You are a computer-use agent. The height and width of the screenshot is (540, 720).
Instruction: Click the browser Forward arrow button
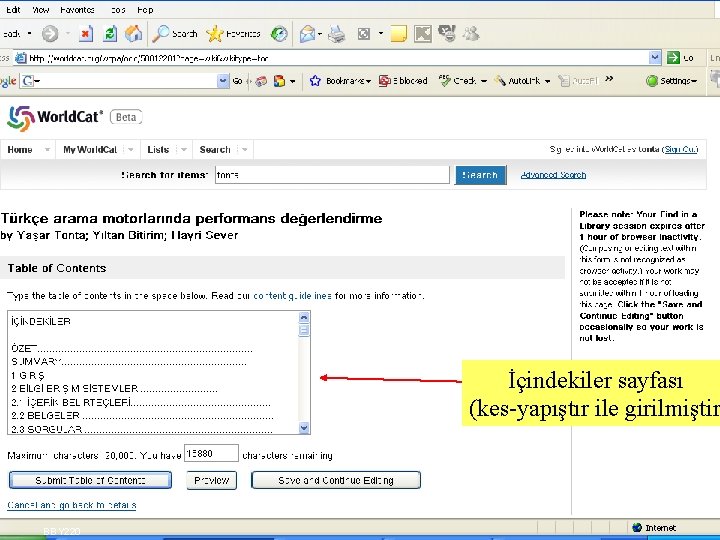(x=50, y=34)
